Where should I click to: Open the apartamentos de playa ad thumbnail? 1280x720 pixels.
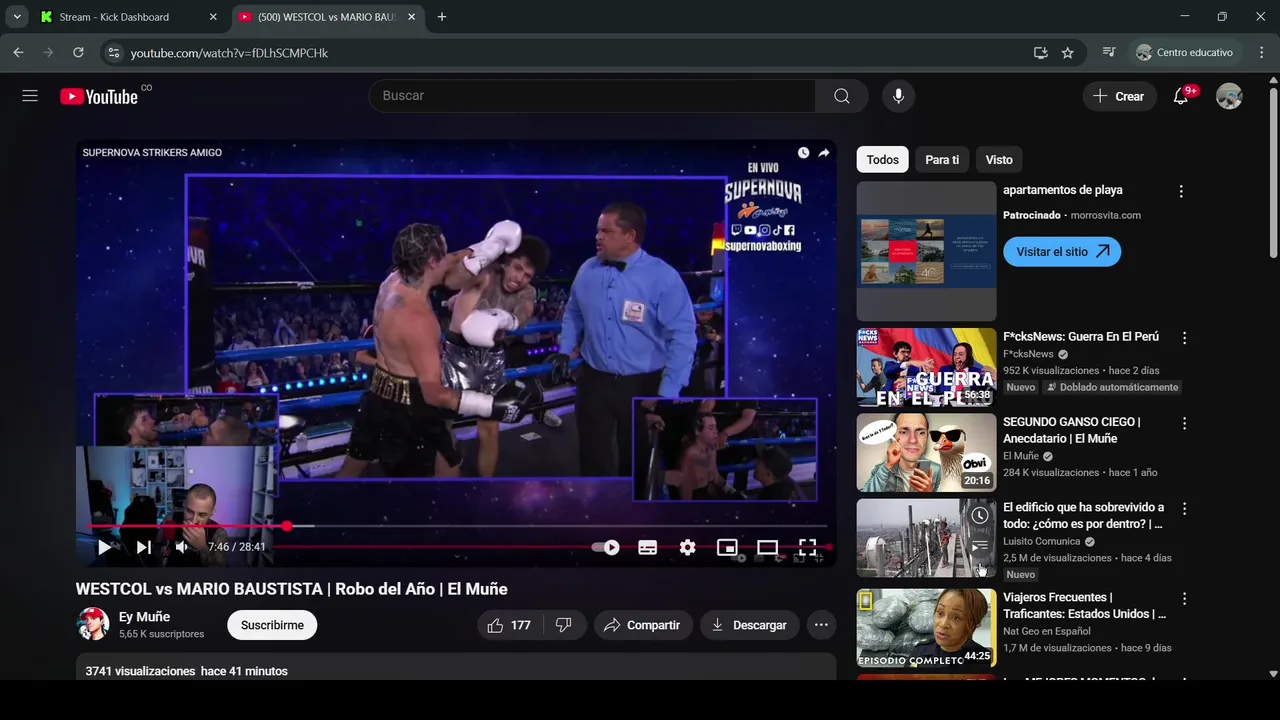pyautogui.click(x=926, y=251)
